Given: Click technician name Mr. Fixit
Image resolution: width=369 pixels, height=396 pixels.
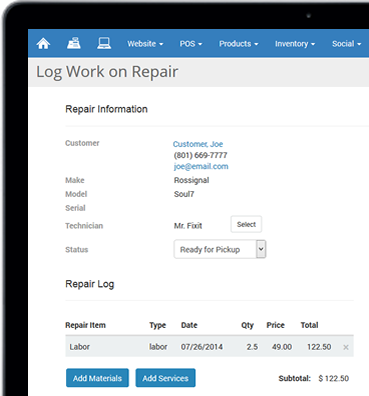Looking at the screenshot, I should 188,226.
